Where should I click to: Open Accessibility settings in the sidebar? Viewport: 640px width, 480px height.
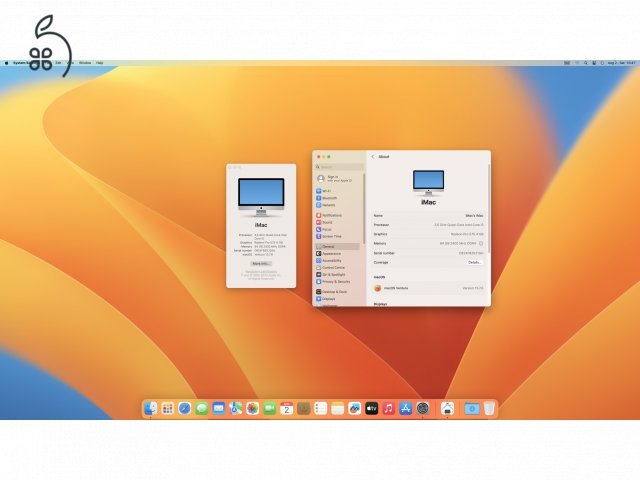[337, 260]
